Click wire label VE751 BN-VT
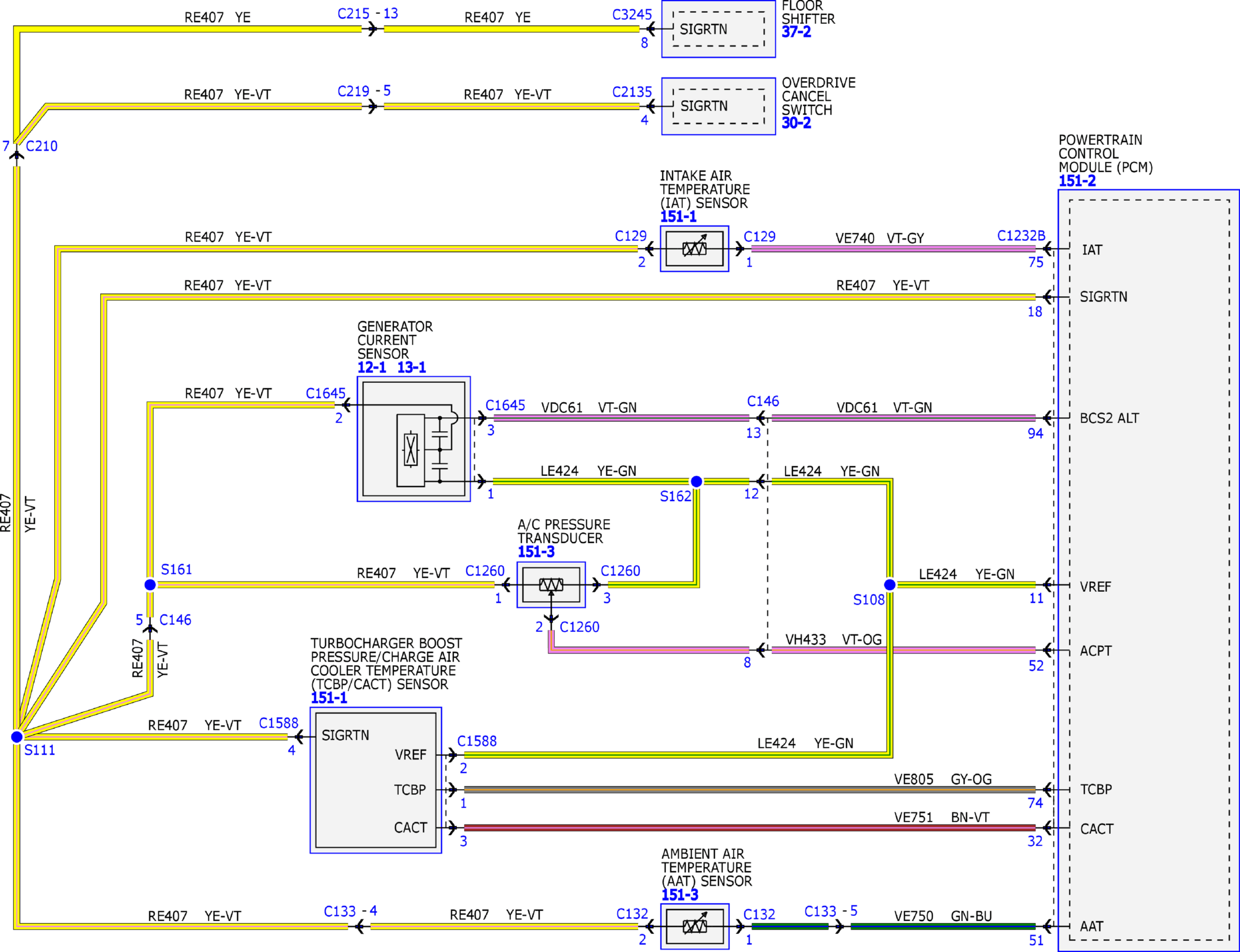 941,817
